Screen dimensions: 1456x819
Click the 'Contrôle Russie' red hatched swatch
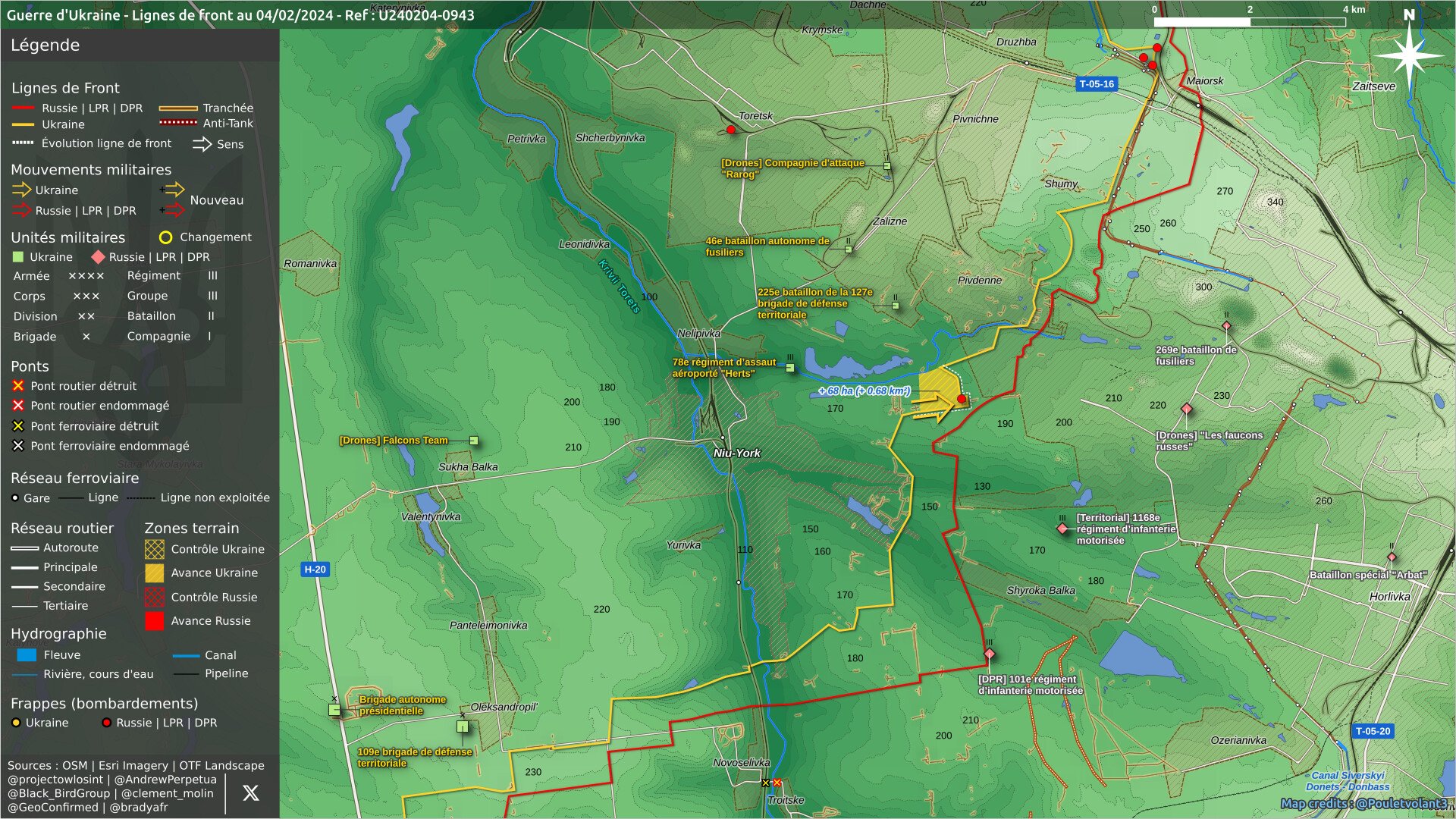point(155,597)
